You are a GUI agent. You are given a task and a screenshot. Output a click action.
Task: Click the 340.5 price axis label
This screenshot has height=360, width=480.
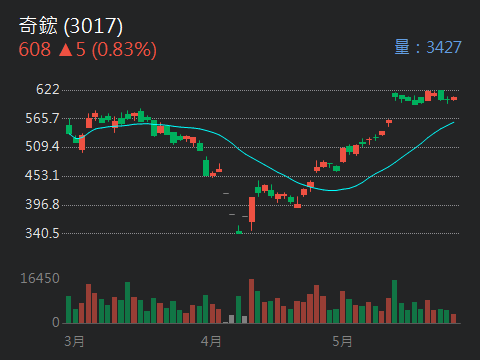click(42, 233)
